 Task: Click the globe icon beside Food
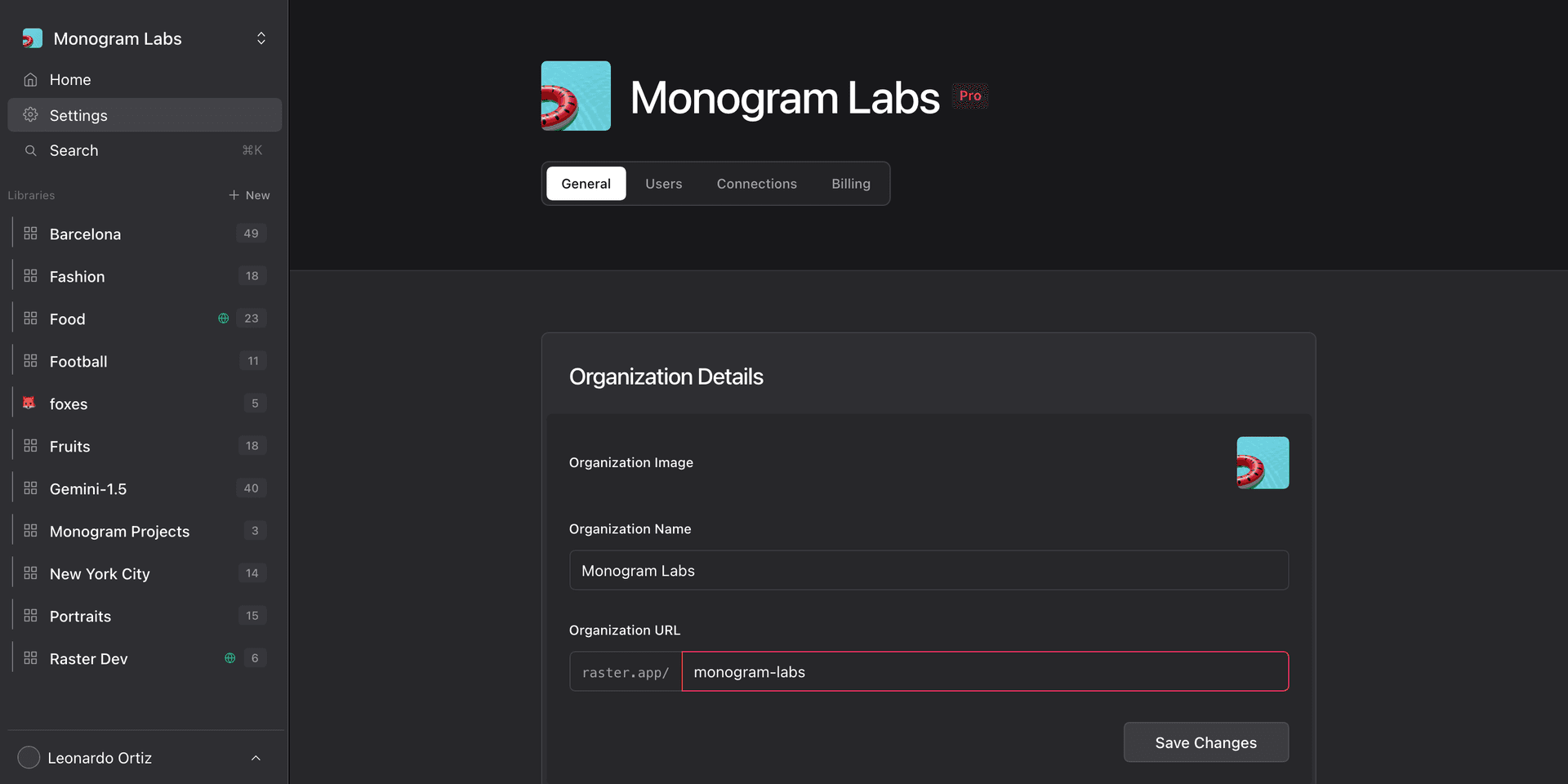[223, 318]
